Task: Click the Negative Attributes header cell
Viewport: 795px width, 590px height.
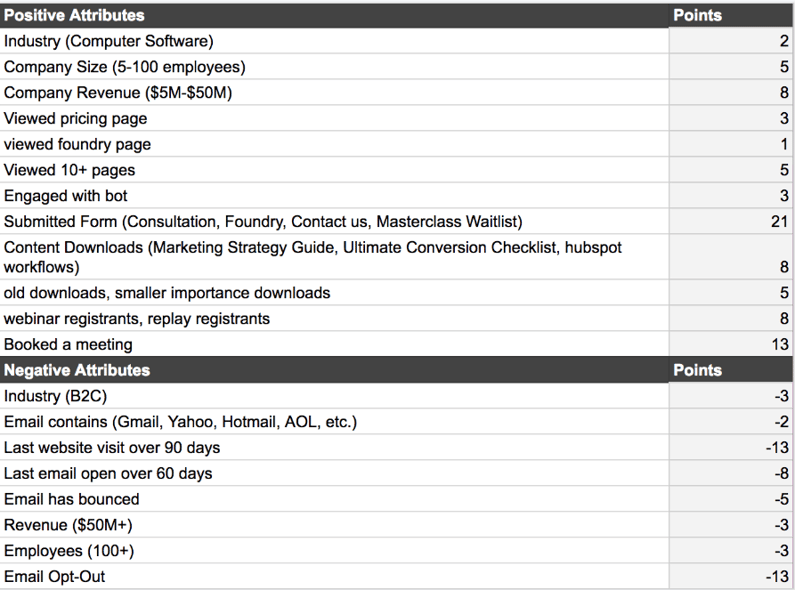Action: (334, 370)
